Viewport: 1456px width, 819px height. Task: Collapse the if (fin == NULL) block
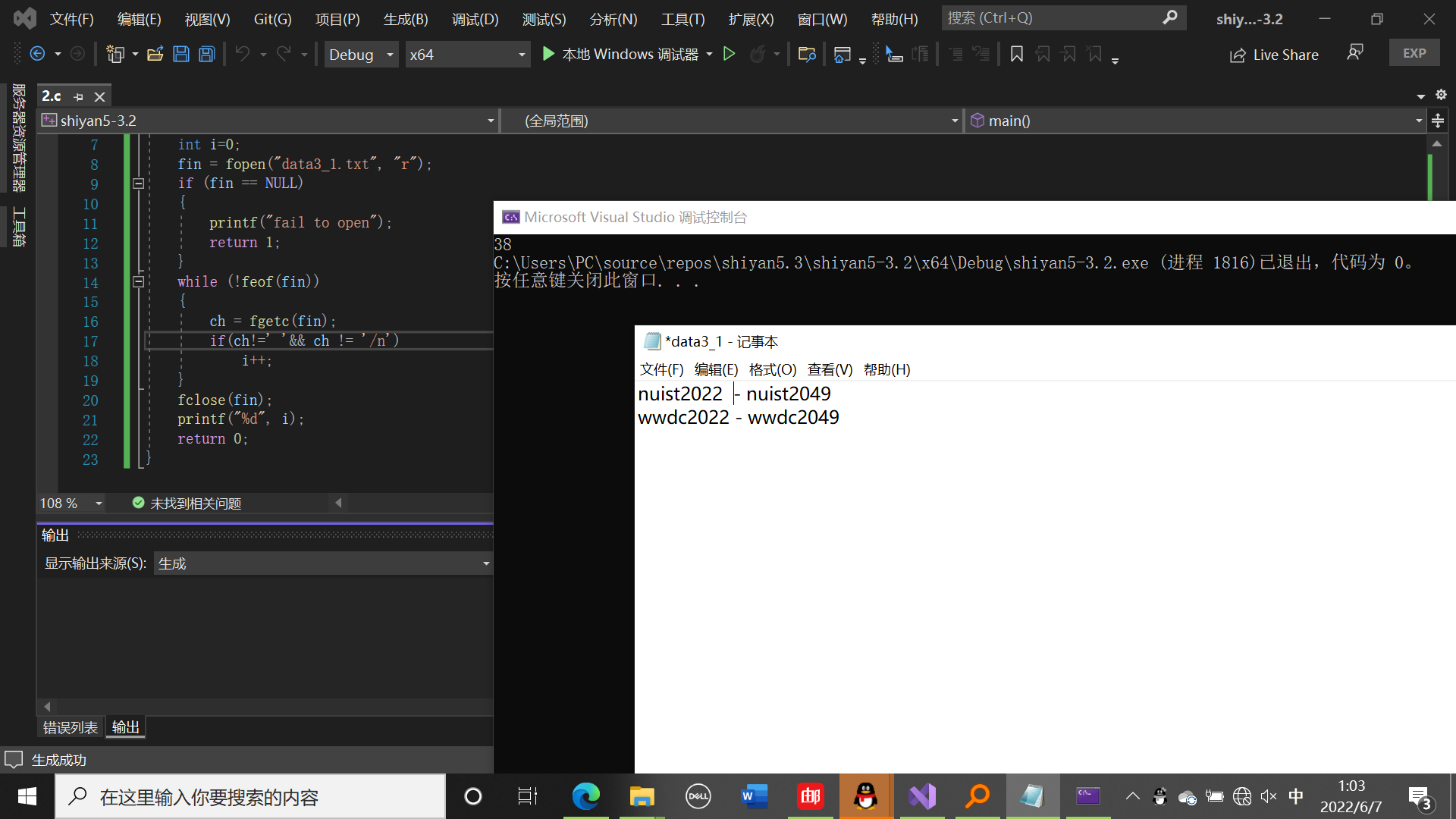[138, 184]
